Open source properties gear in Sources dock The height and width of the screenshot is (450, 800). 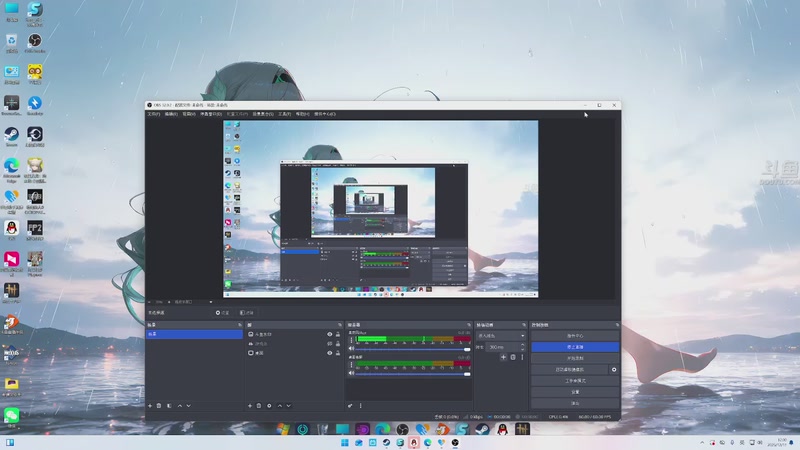click(269, 406)
